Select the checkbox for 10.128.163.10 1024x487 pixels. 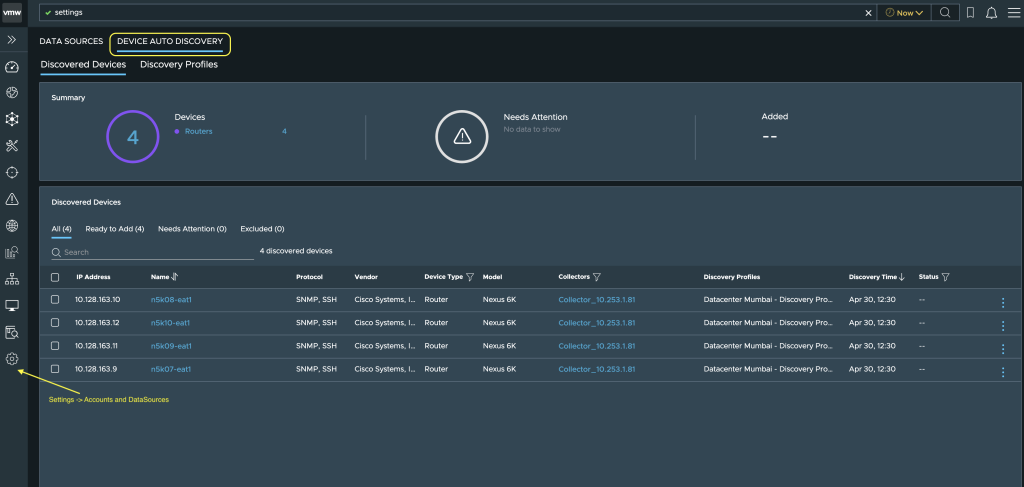[55, 300]
